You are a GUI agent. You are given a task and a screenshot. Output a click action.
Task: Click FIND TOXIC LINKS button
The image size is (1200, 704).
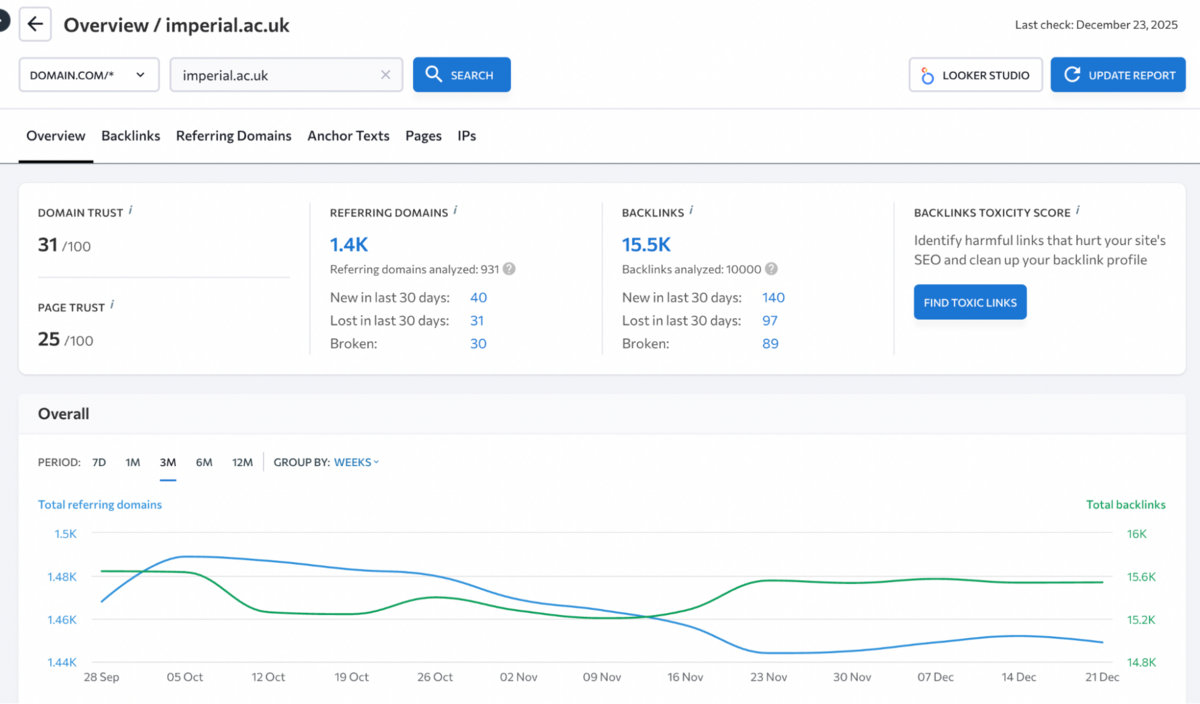click(x=970, y=302)
